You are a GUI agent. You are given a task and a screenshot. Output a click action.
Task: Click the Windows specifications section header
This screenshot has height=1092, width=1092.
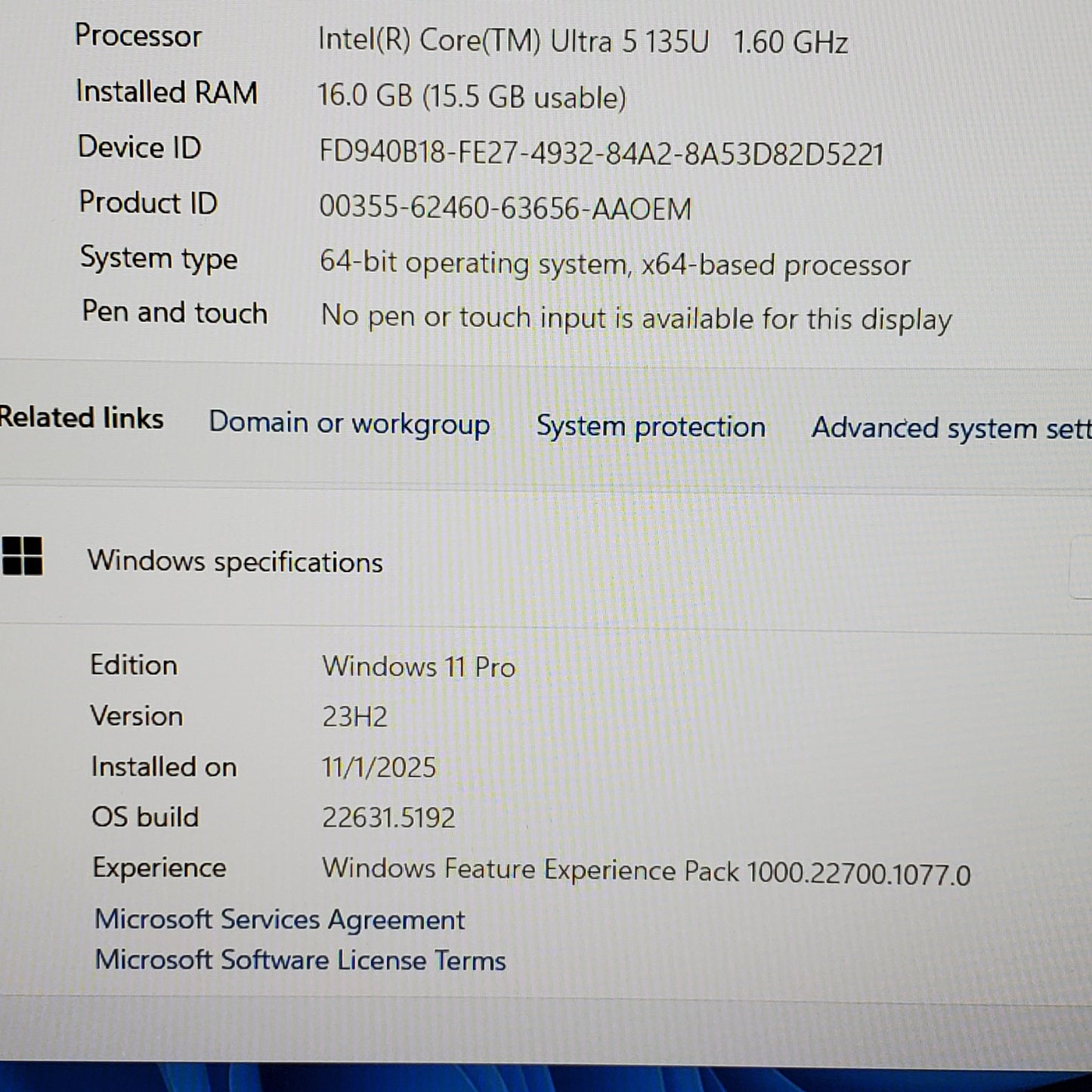coord(236,561)
